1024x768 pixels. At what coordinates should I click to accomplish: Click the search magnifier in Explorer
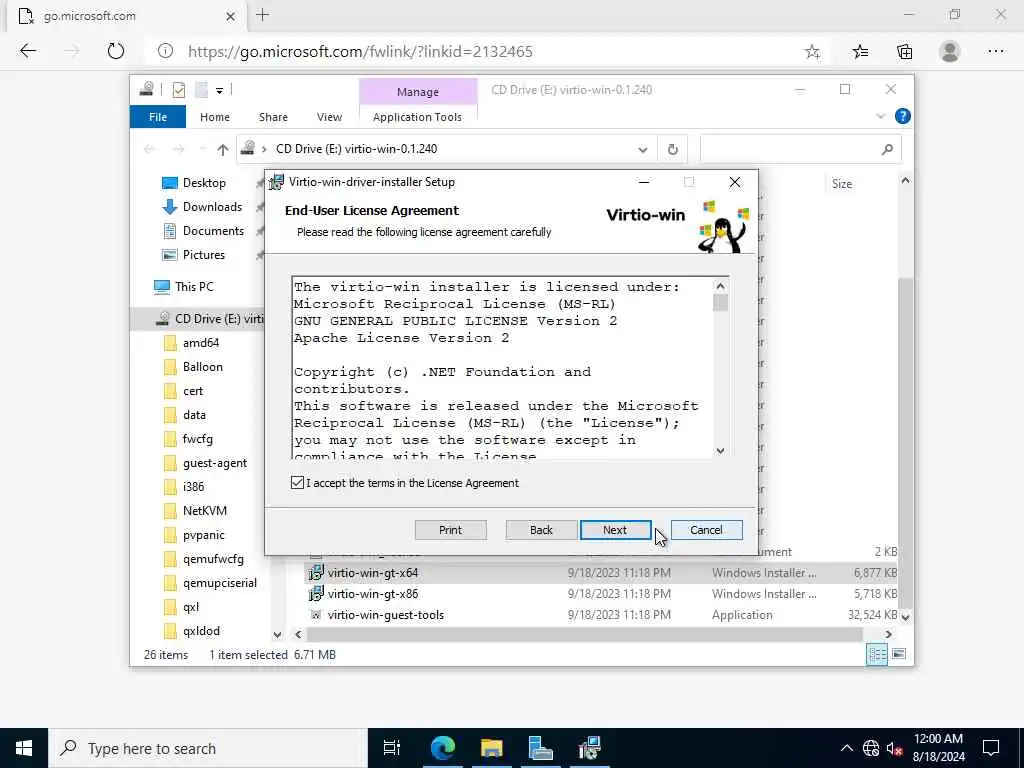(x=887, y=150)
